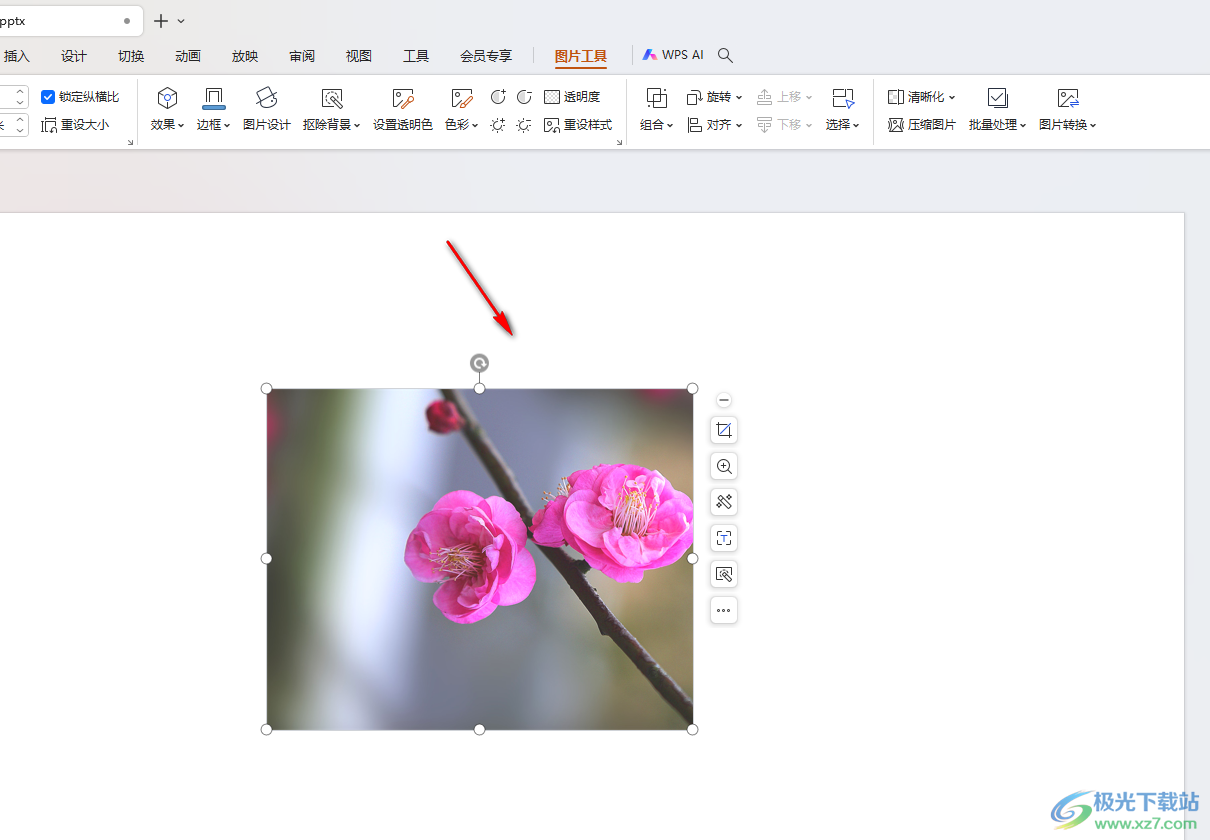The image size is (1210, 840).
Task: Open the 清晰化 sharpen dropdown
Action: point(922,97)
